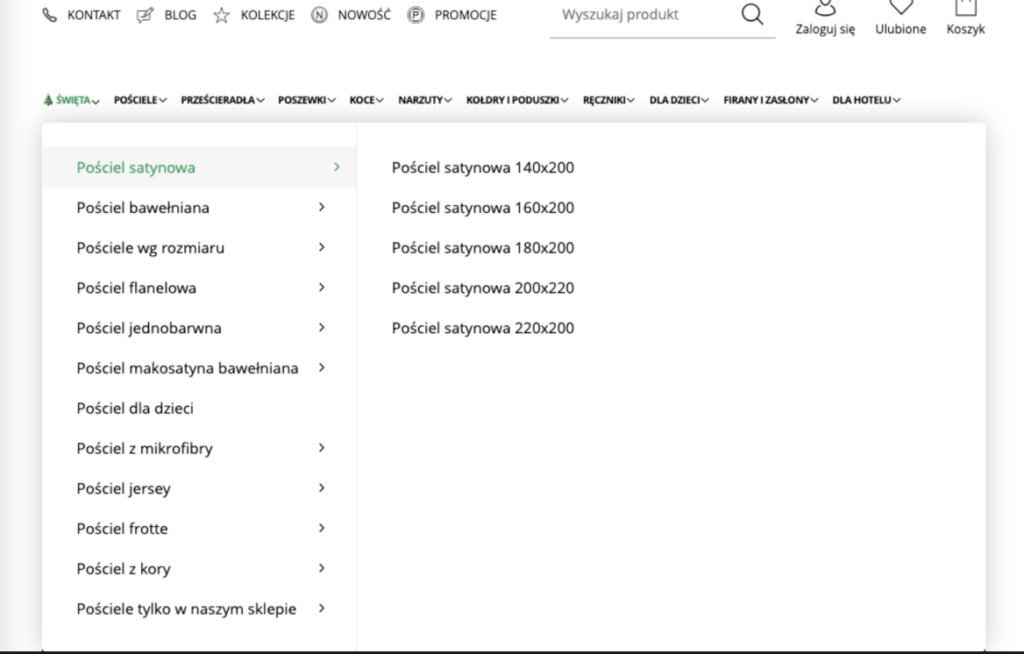Viewport: 1024px width, 654px height.
Task: Choose Pościel satynowa 180x200
Action: [483, 248]
